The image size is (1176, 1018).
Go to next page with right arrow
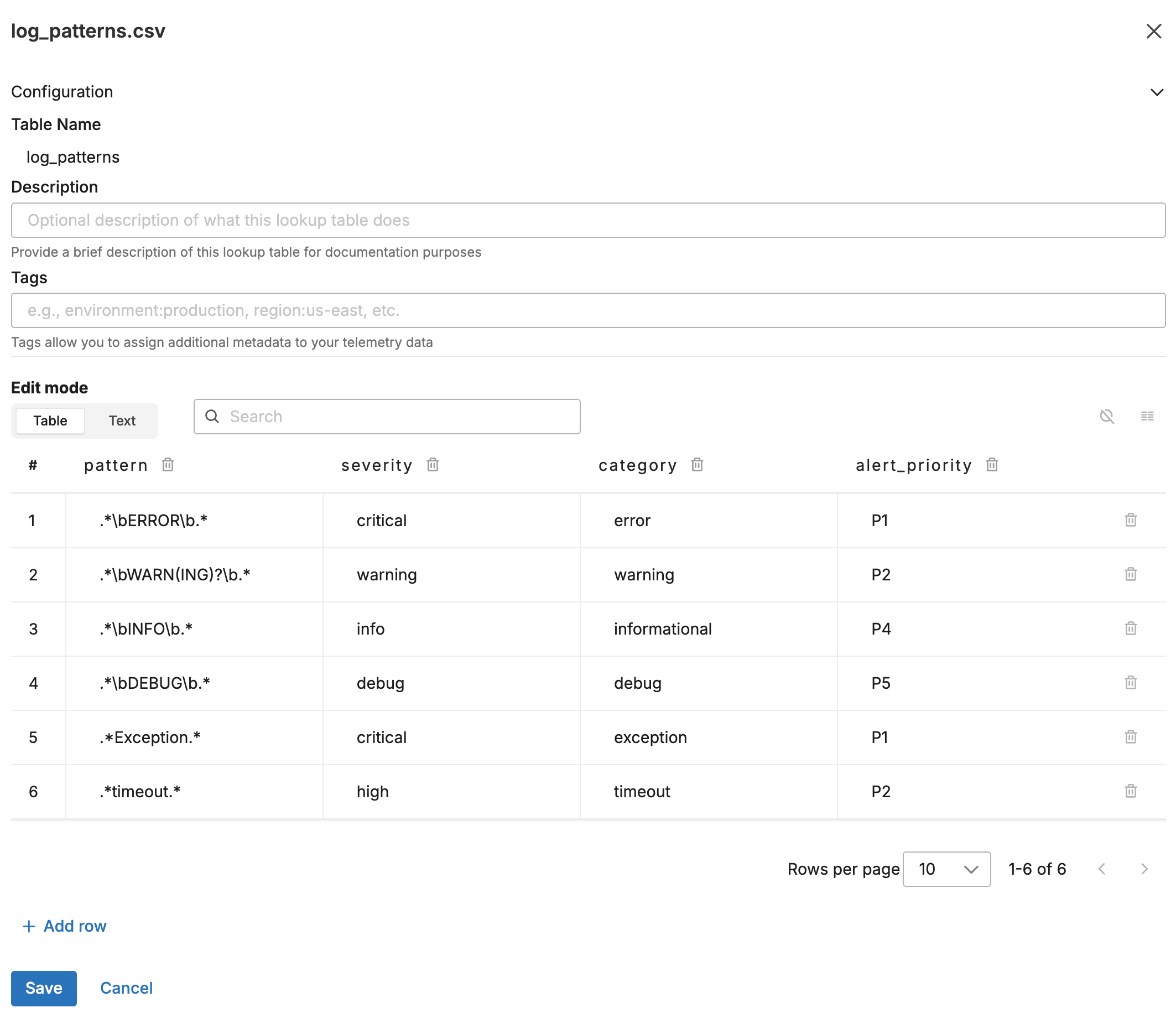(1143, 869)
